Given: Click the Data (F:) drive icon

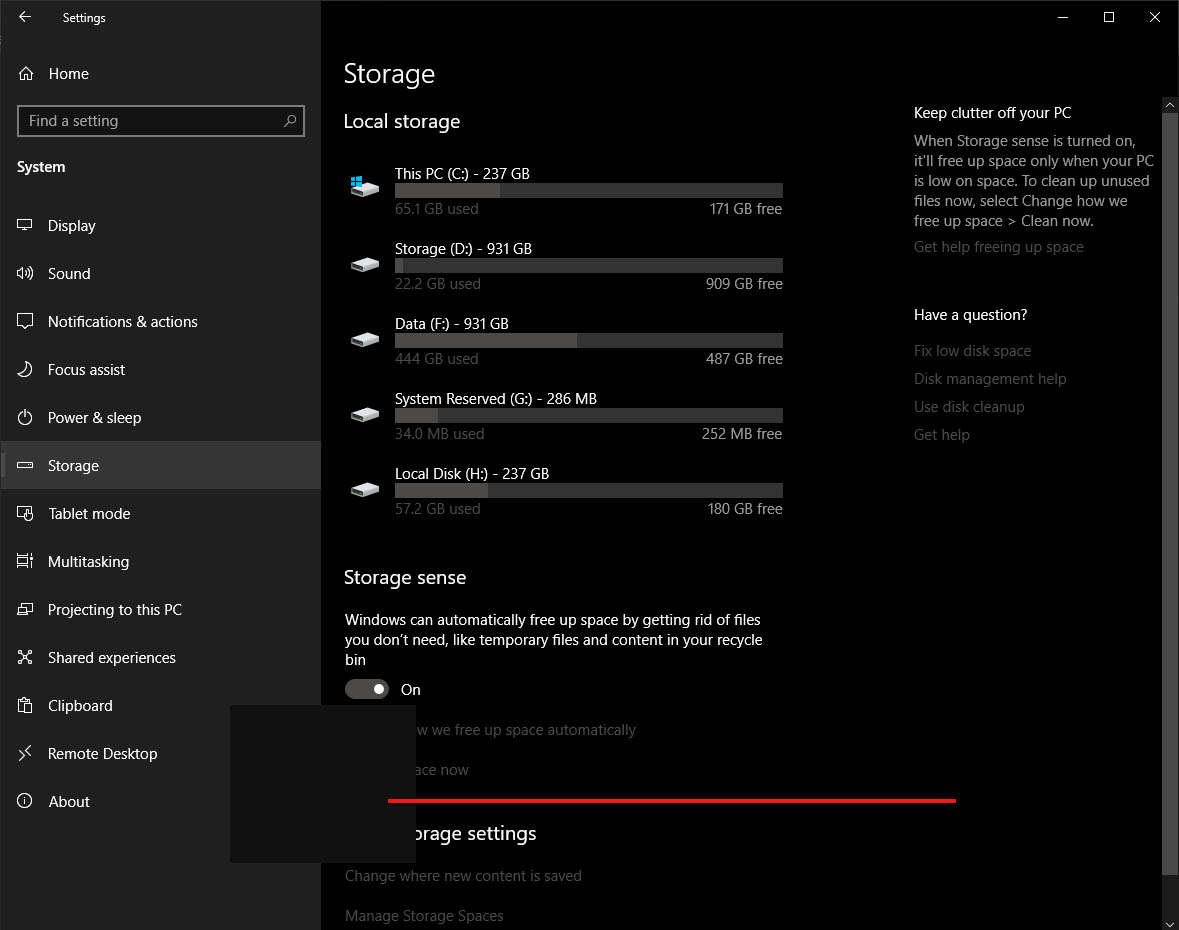Looking at the screenshot, I should [365, 340].
